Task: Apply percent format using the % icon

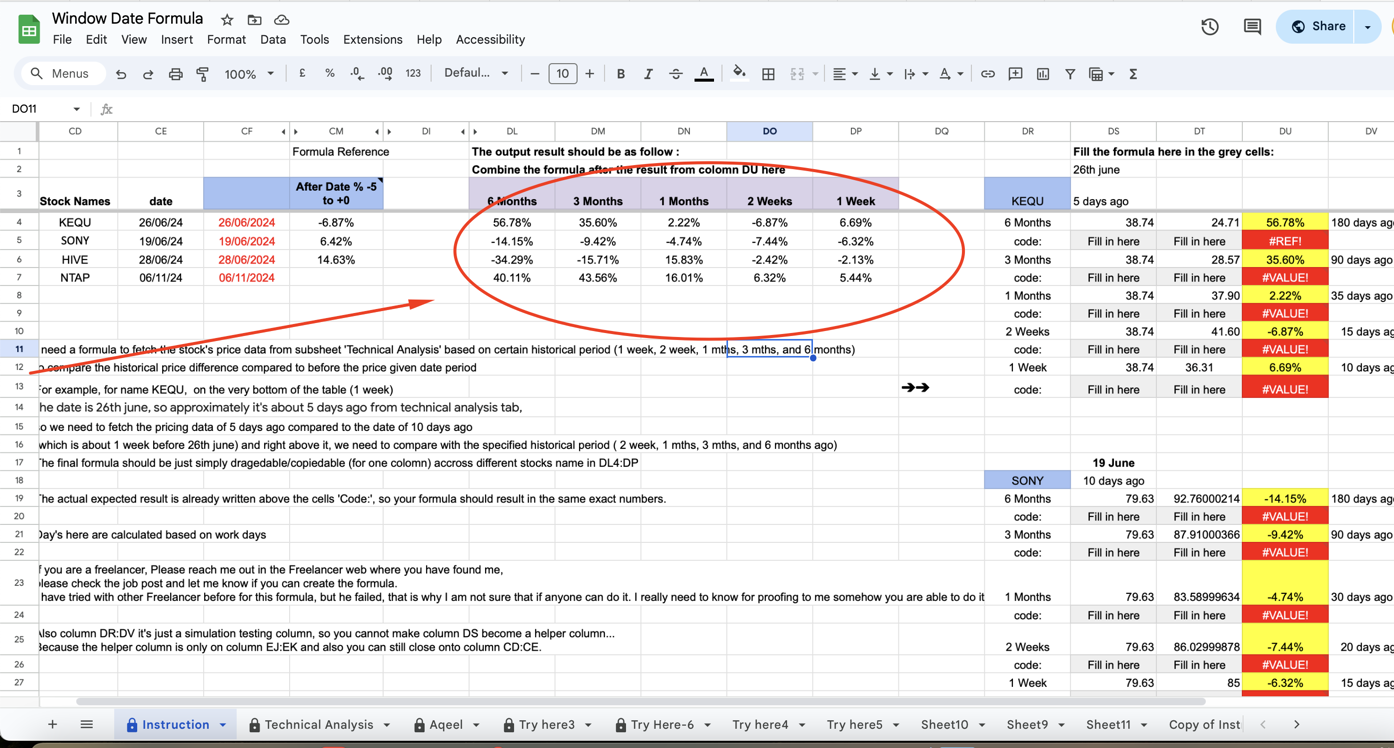Action: coord(330,74)
